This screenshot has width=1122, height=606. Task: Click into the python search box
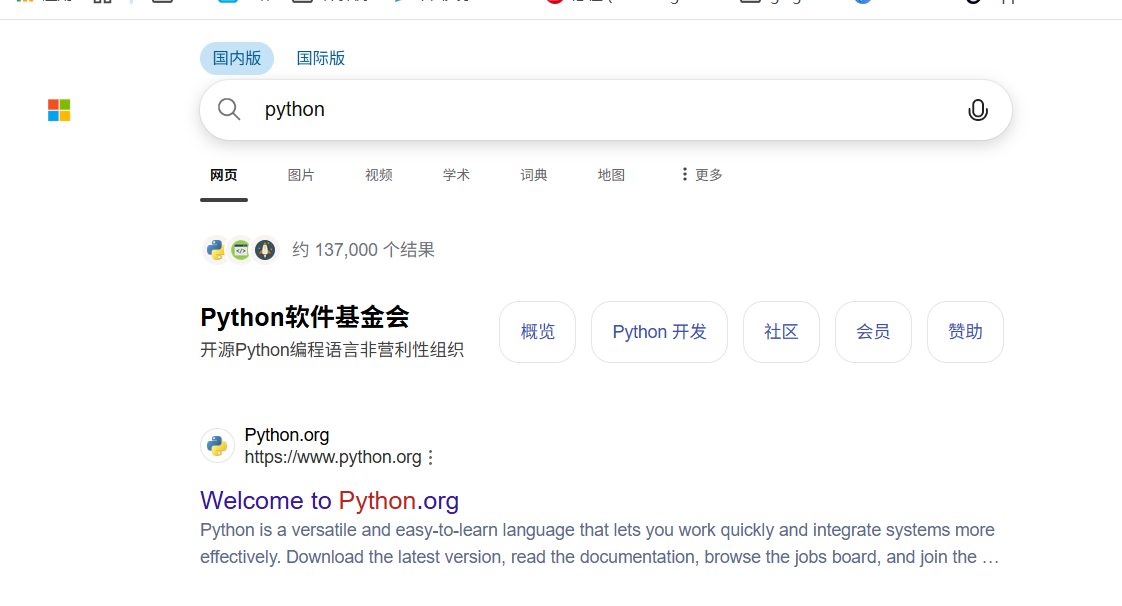[x=605, y=109]
